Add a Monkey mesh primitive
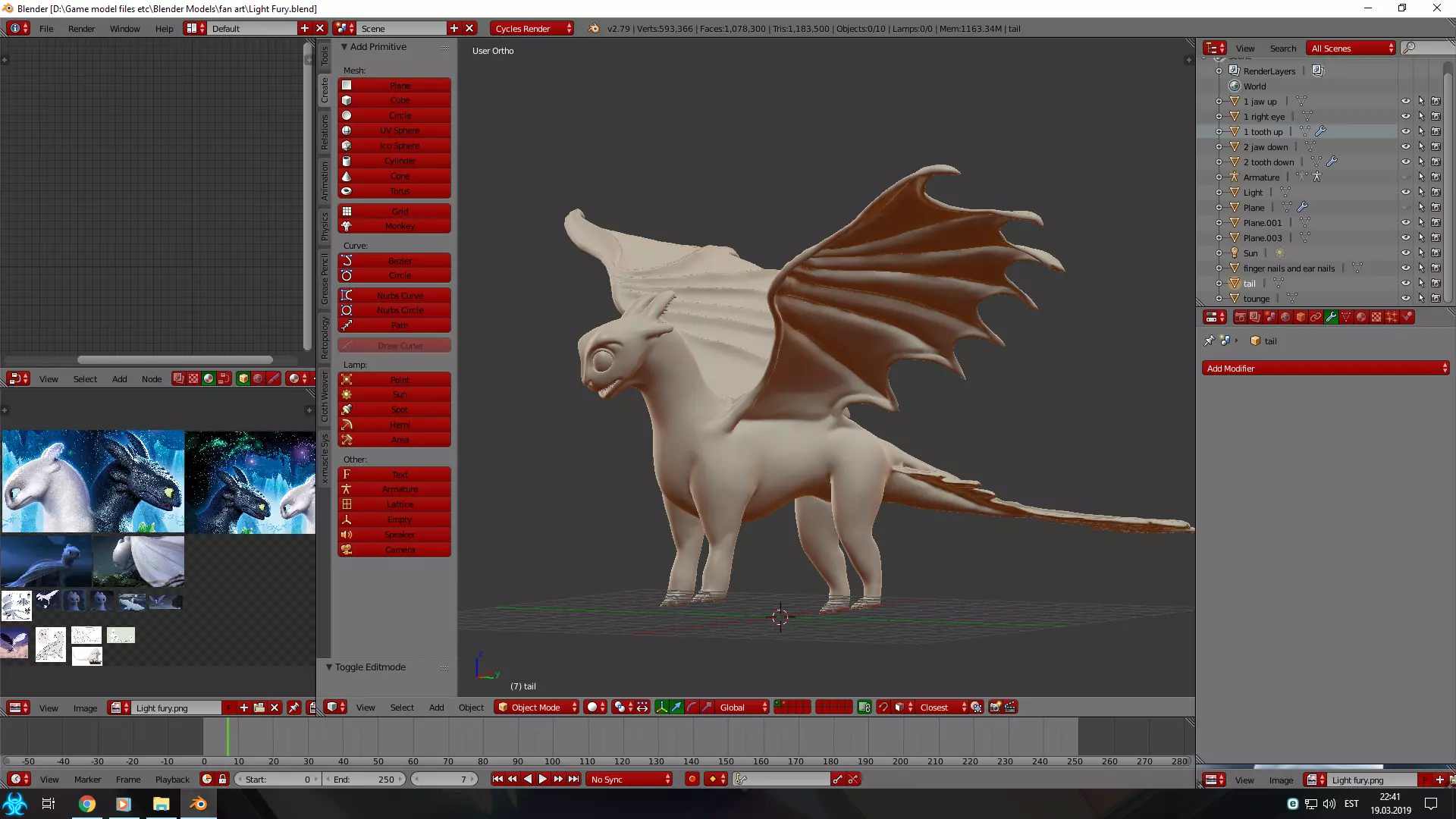The image size is (1456, 819). coord(394,226)
